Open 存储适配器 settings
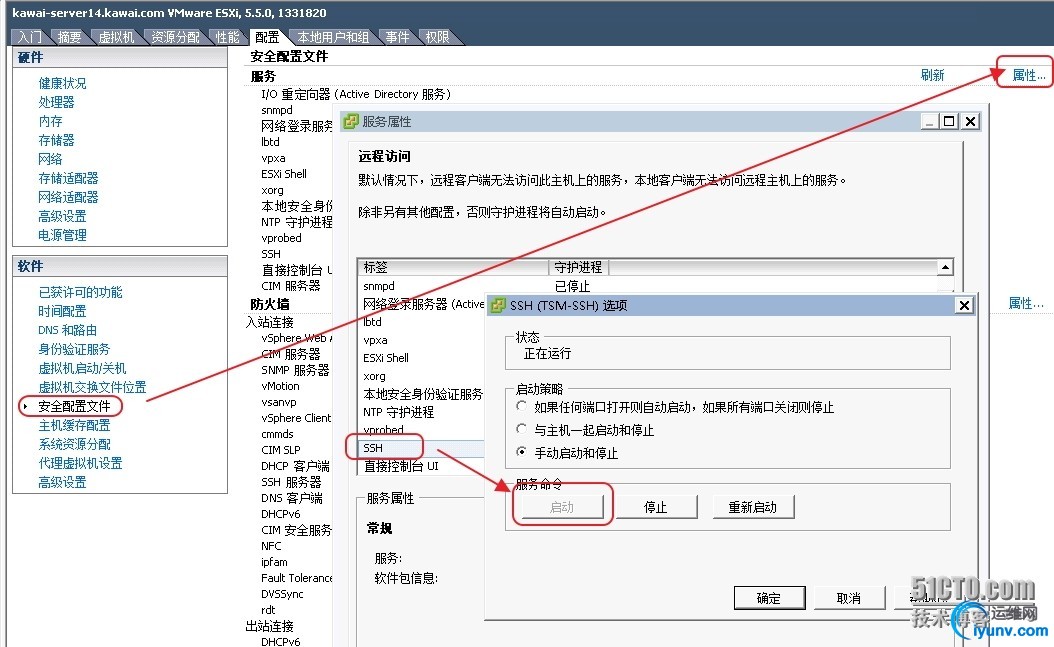 click(68, 178)
